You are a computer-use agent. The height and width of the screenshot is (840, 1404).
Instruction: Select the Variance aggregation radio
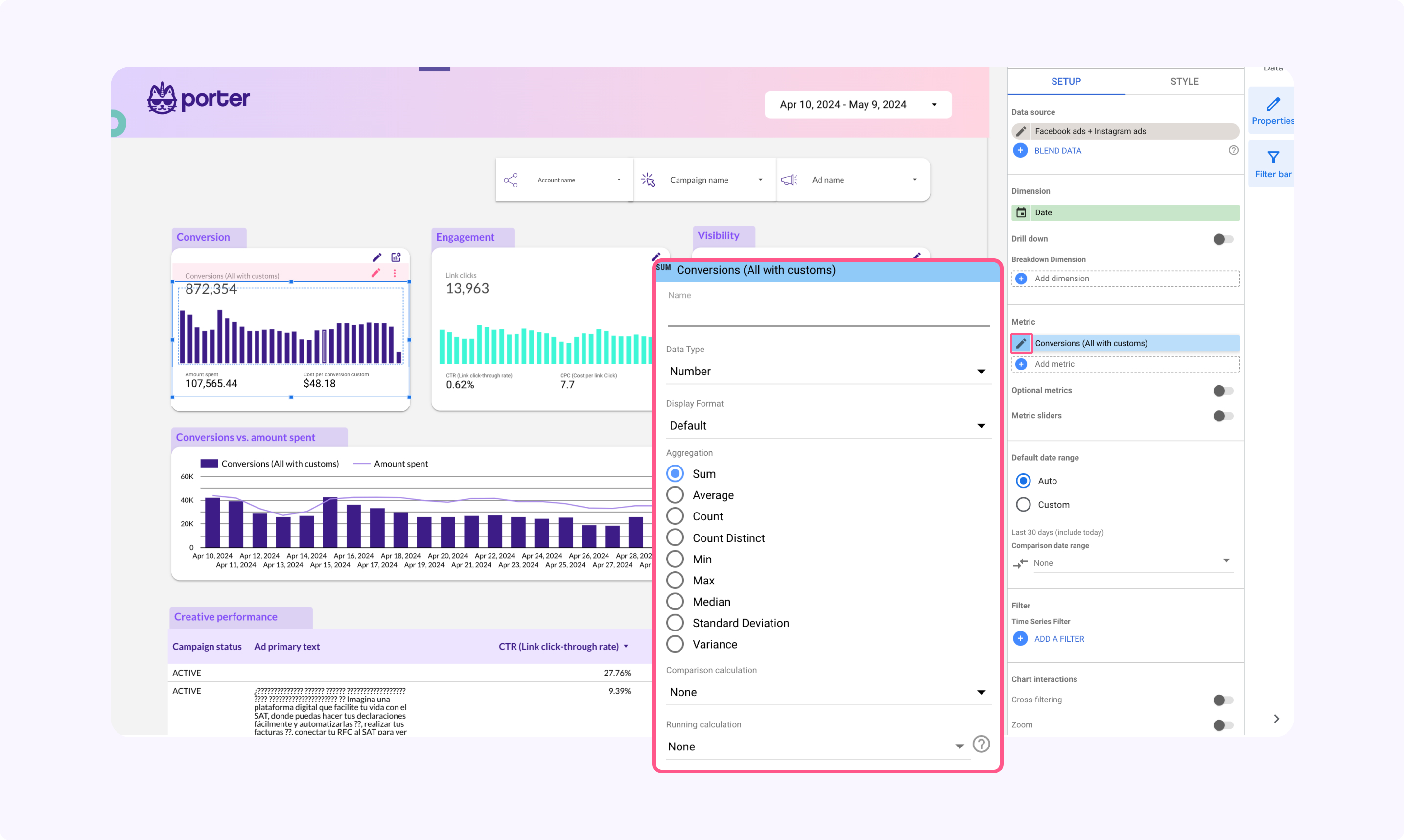675,644
